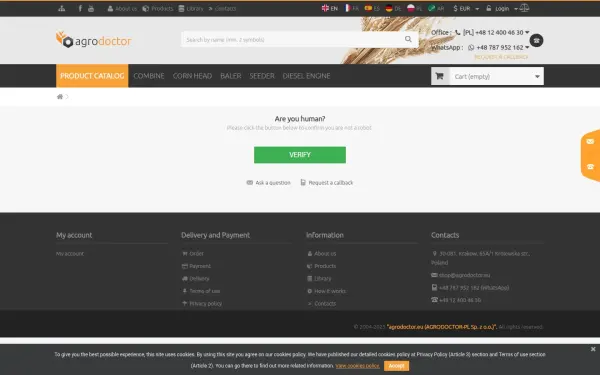The width and height of the screenshot is (600, 375).
Task: Open Products footer link
Action: tap(321, 266)
